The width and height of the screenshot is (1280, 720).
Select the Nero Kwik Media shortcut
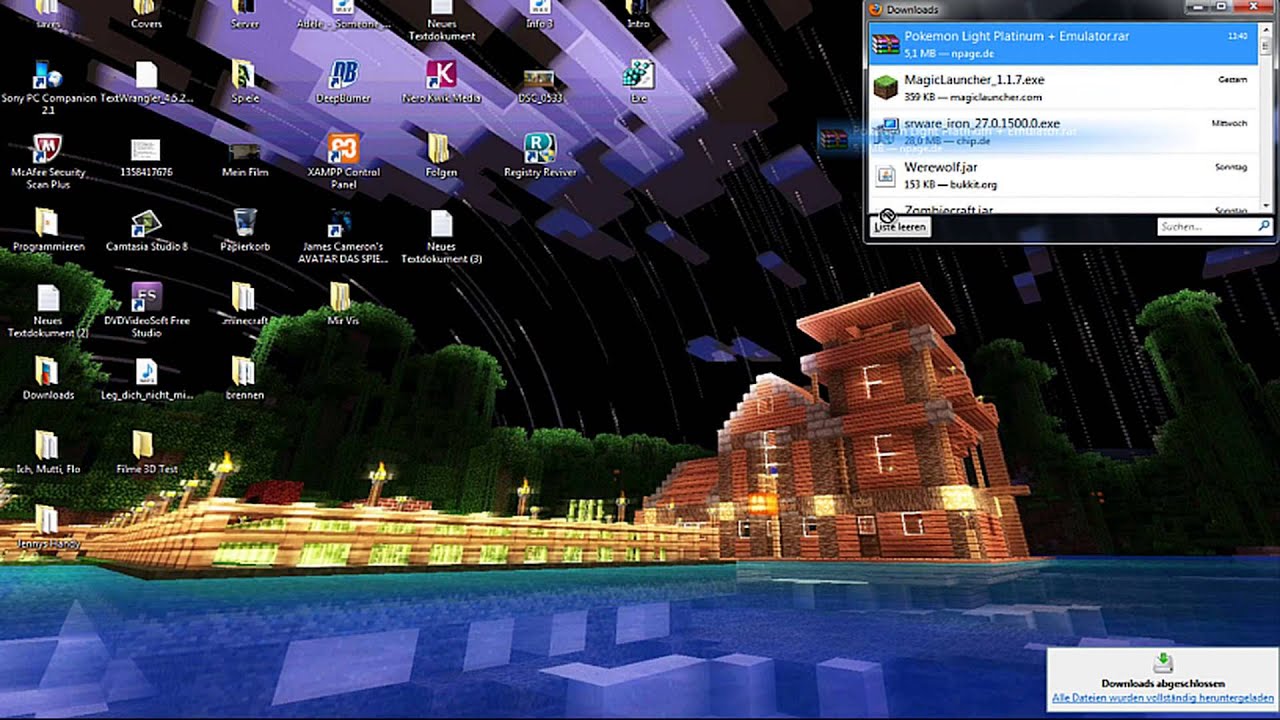pos(441,82)
